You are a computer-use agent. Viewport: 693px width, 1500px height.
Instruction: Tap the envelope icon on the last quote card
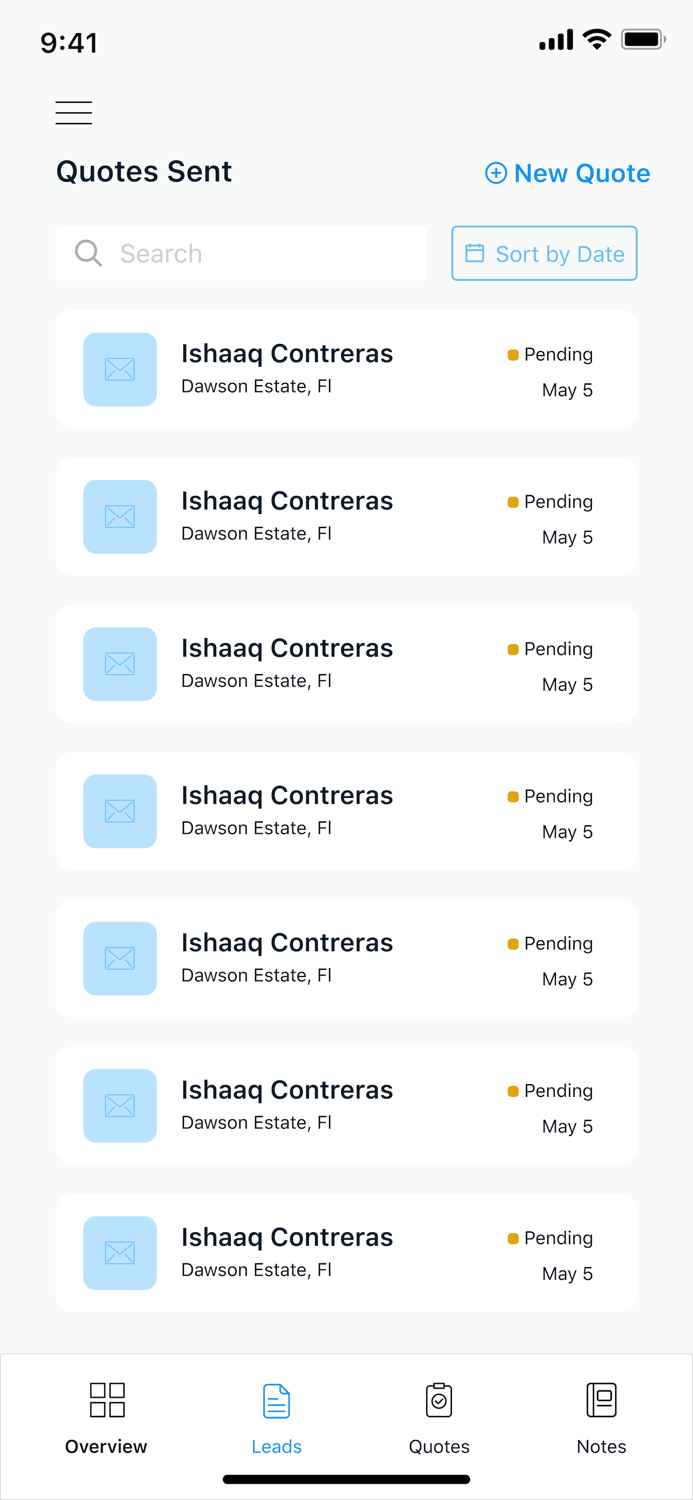tap(119, 1253)
